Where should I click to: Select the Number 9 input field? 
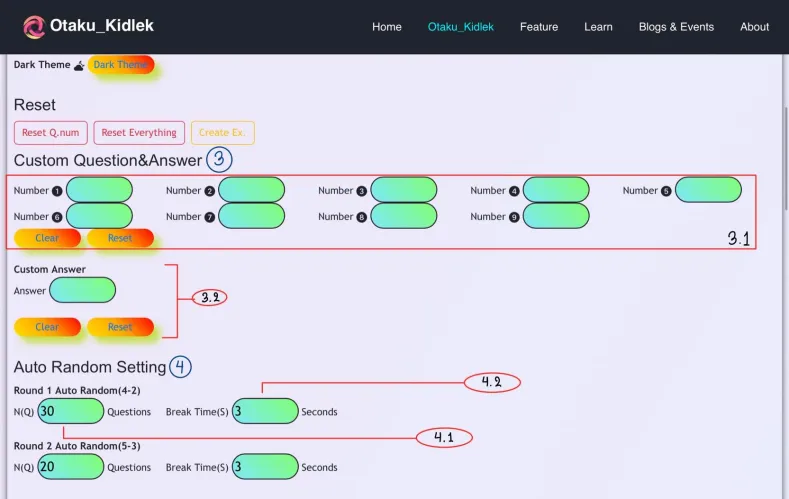[x=556, y=216]
